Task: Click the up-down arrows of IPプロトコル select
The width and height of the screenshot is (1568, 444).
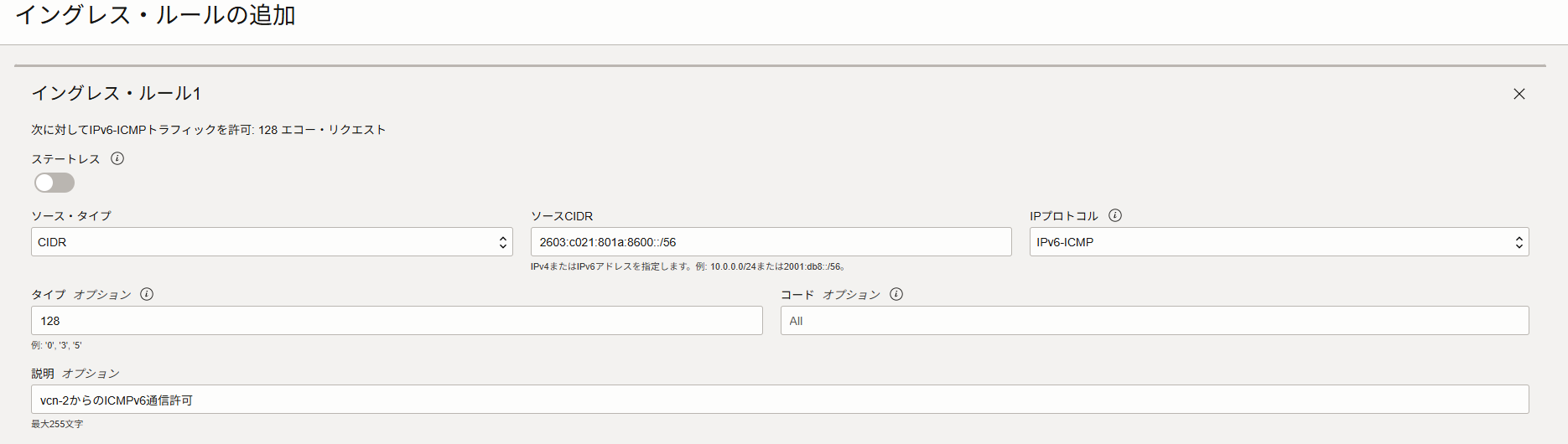Action: (1519, 242)
